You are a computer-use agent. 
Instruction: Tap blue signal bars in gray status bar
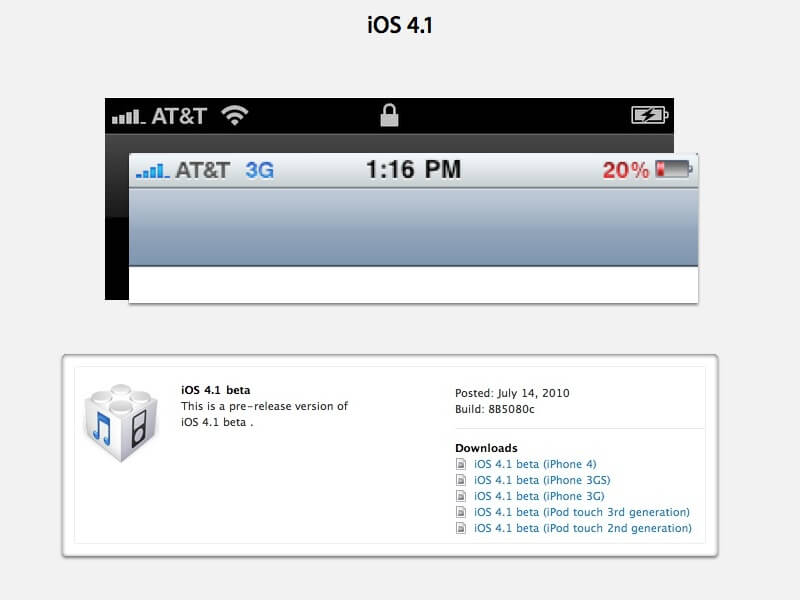coord(153,171)
